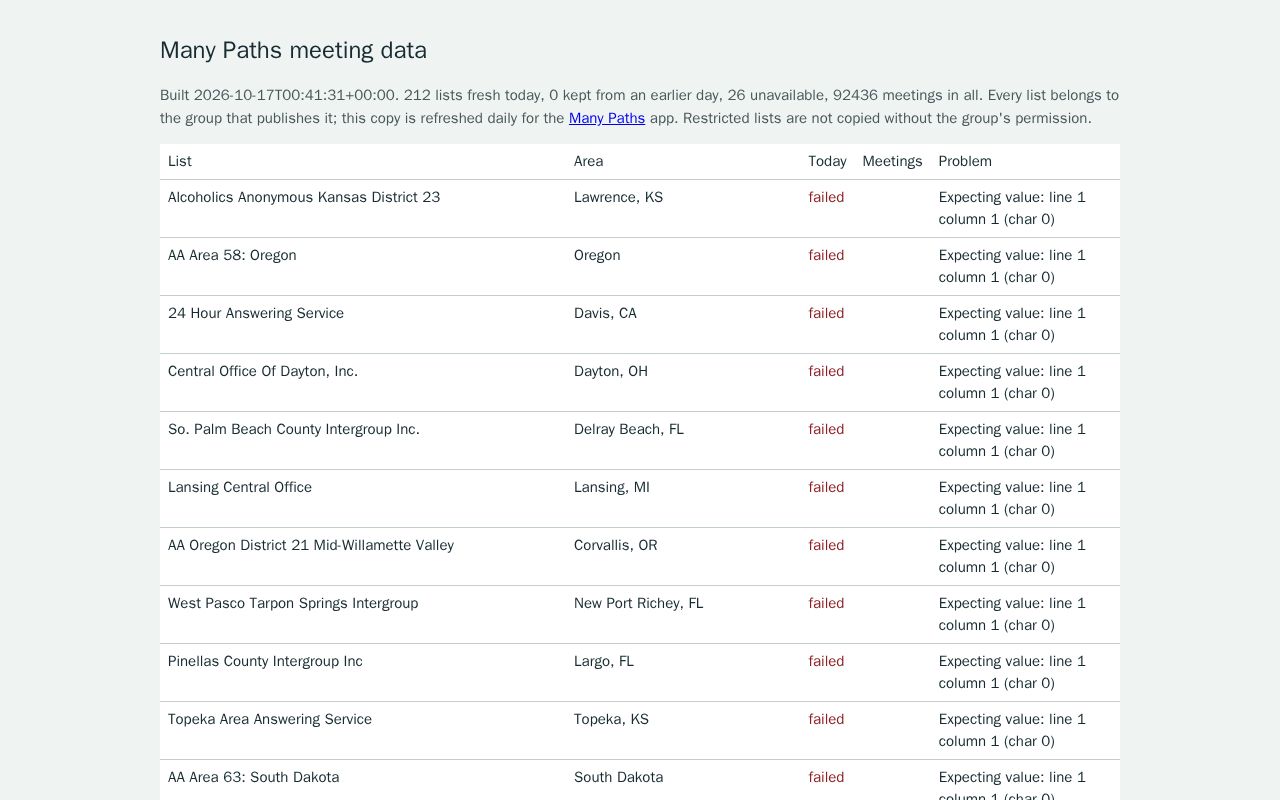This screenshot has height=800, width=1280.
Task: Click the problem message for Central Office Of Dayton
Action: point(1012,382)
